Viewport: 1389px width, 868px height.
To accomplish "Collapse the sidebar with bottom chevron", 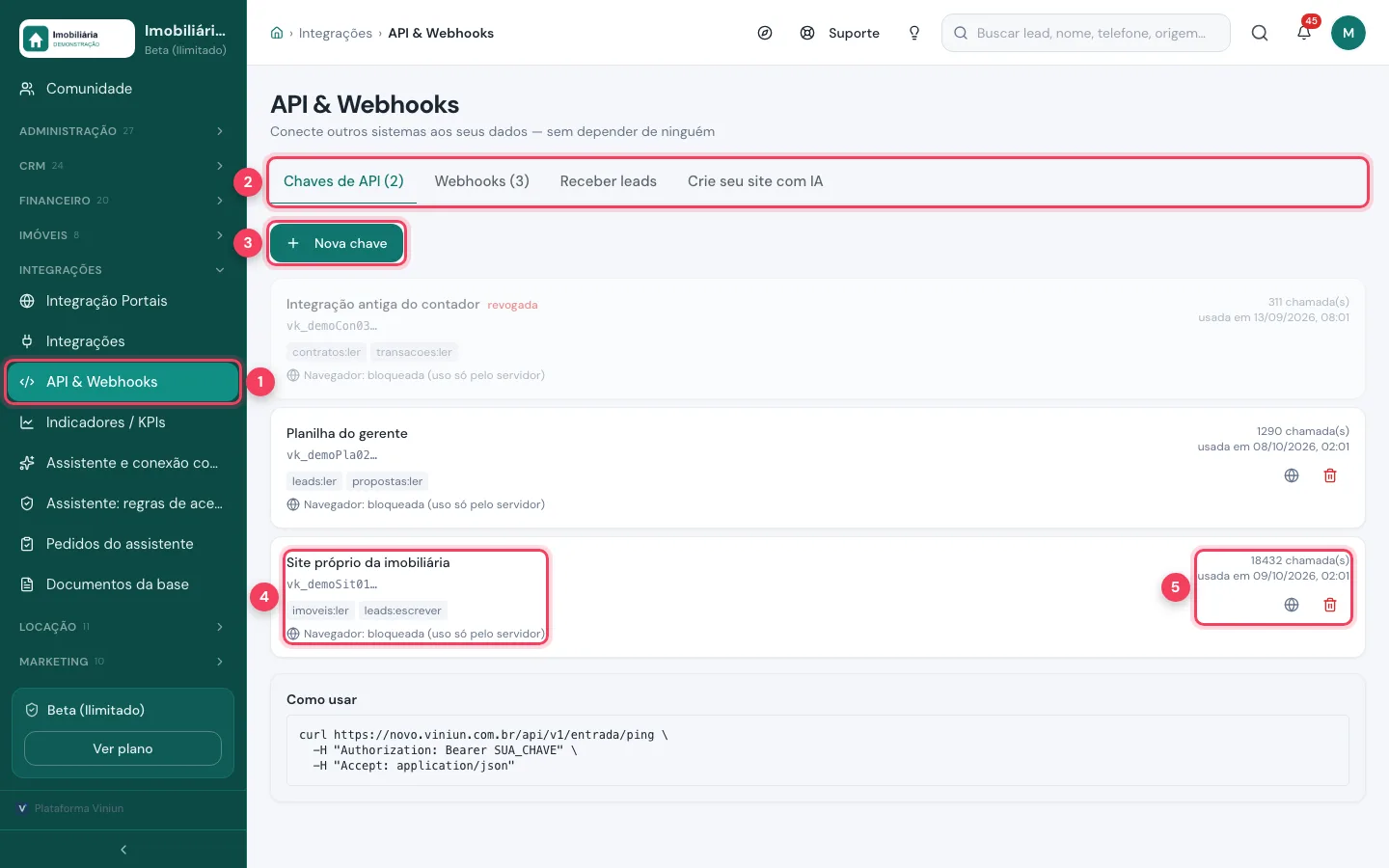I will 123,850.
